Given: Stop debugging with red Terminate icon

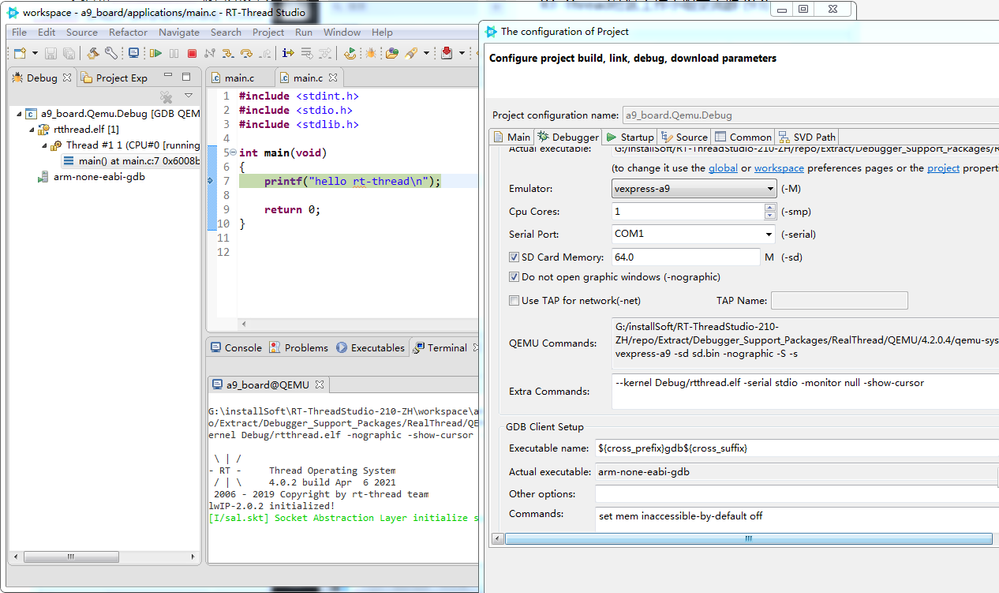Looking at the screenshot, I should [x=192, y=54].
